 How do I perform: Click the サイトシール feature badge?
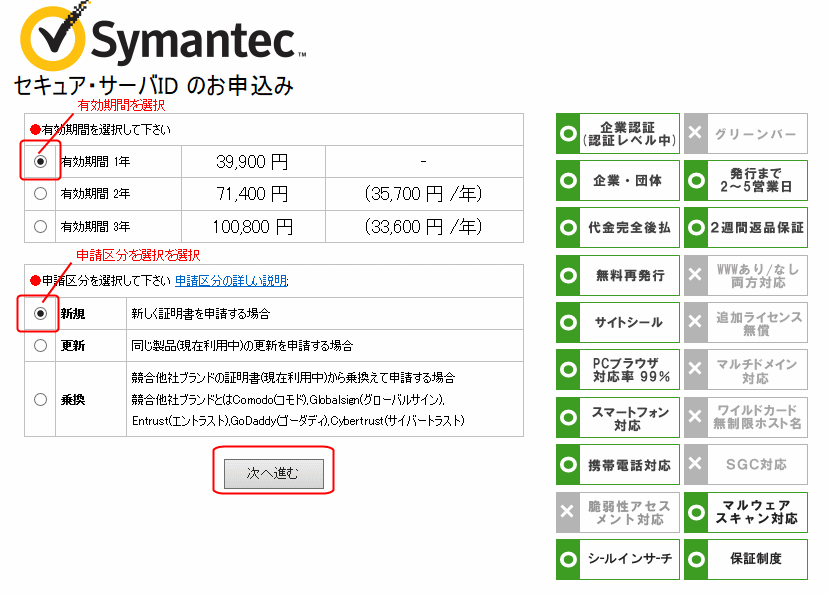(x=617, y=322)
